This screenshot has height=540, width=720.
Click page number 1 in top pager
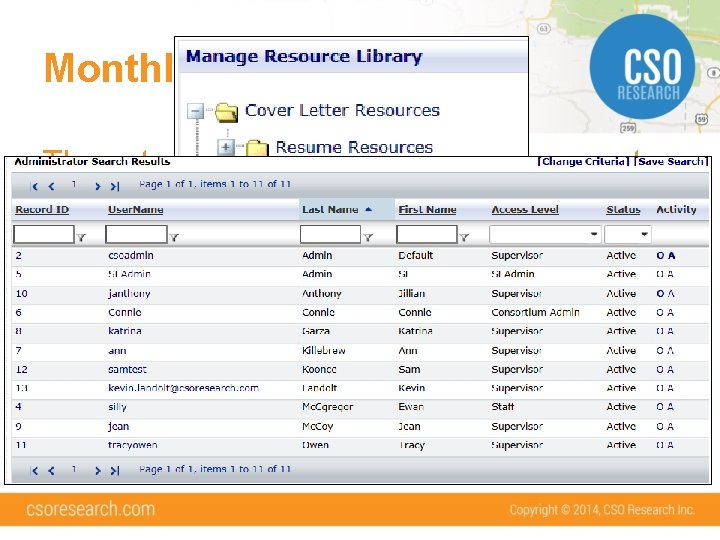[74, 185]
